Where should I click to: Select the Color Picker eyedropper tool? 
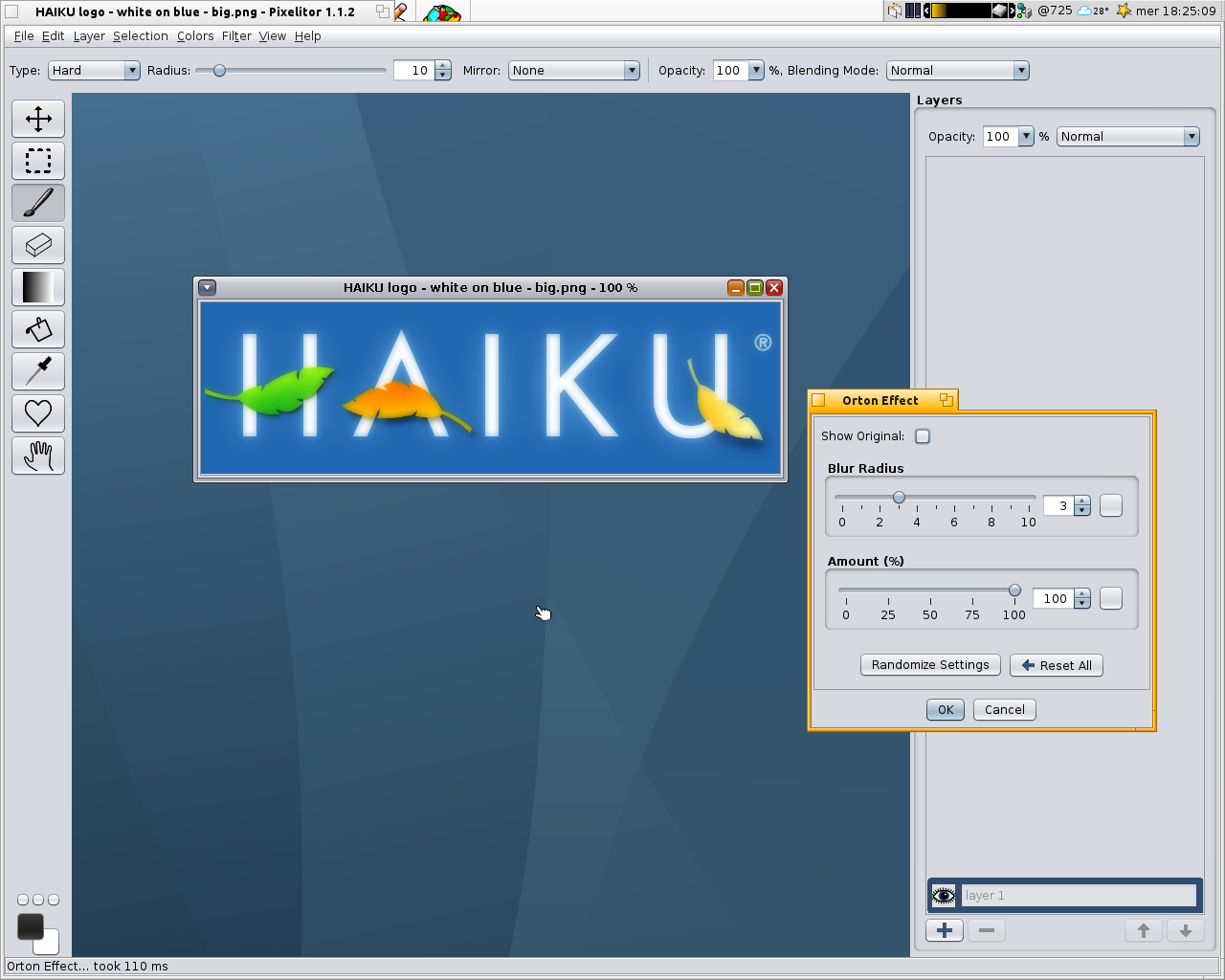tap(38, 371)
